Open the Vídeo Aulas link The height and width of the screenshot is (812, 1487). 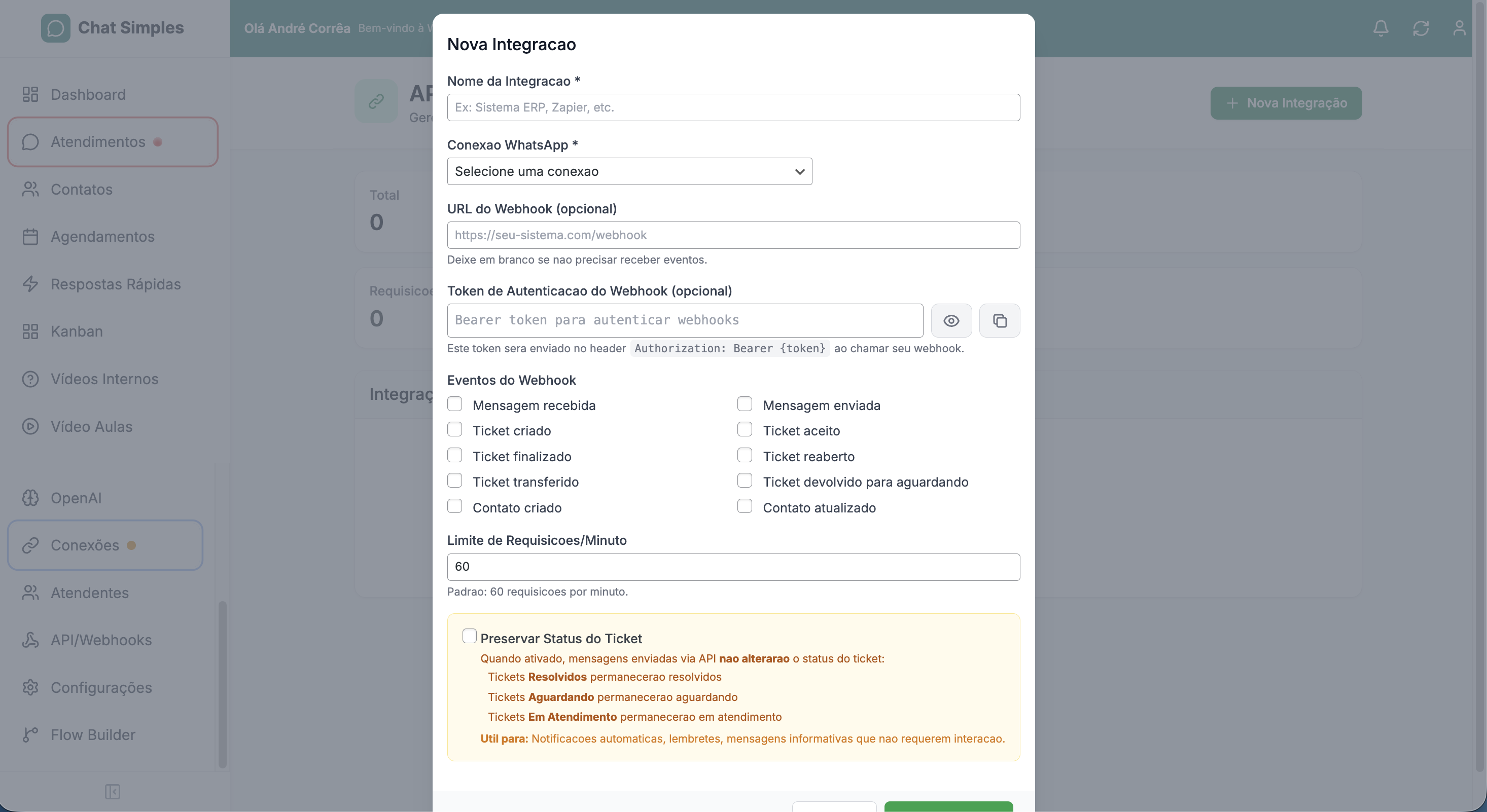coord(92,426)
